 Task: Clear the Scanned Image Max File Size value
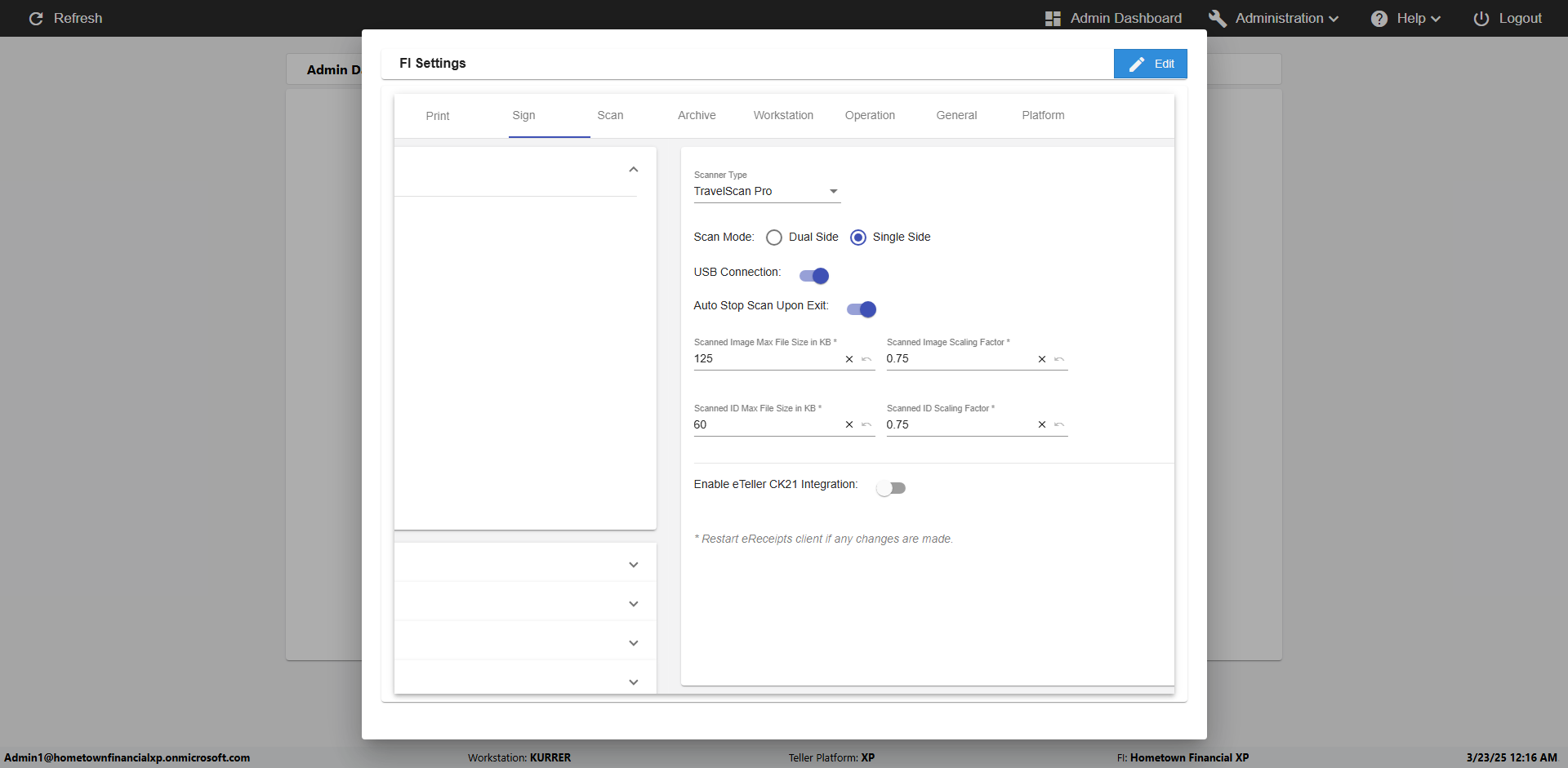(849, 359)
